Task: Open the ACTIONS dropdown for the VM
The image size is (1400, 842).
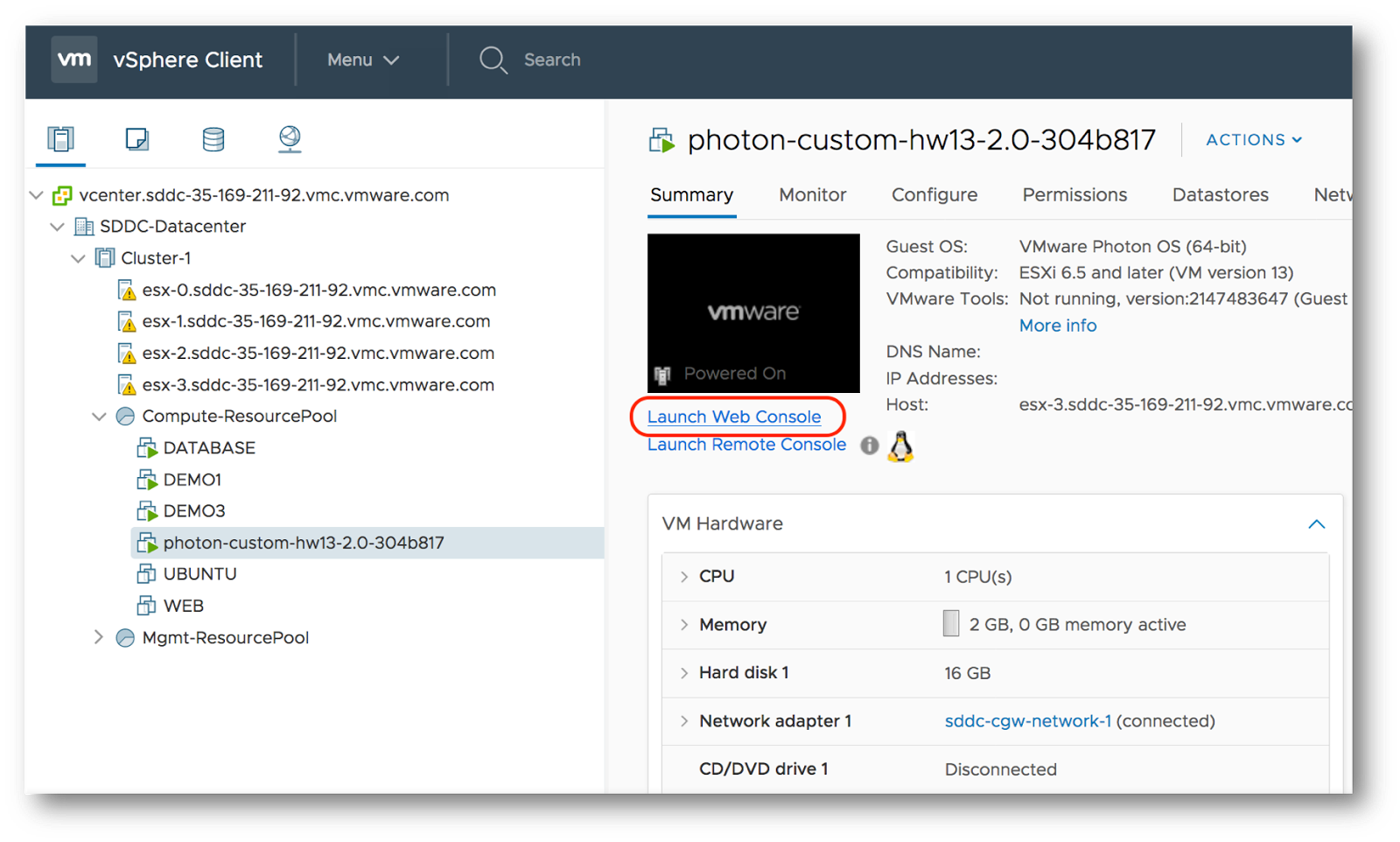Action: click(1253, 139)
